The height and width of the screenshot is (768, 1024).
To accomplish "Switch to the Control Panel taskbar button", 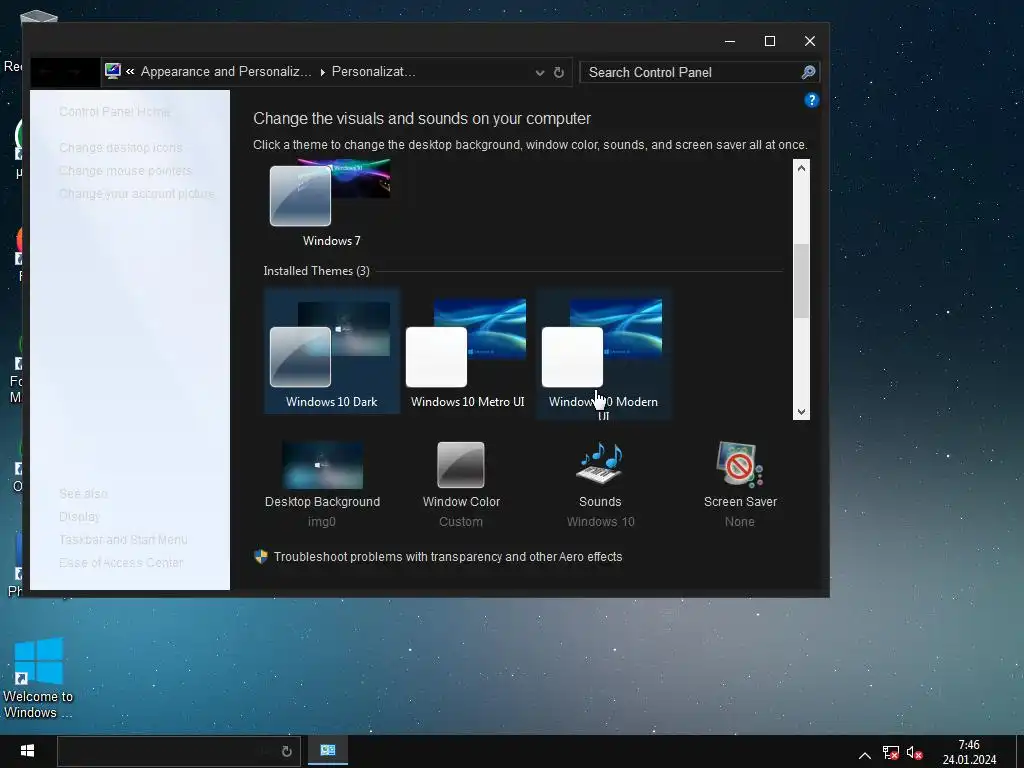I will click(328, 751).
